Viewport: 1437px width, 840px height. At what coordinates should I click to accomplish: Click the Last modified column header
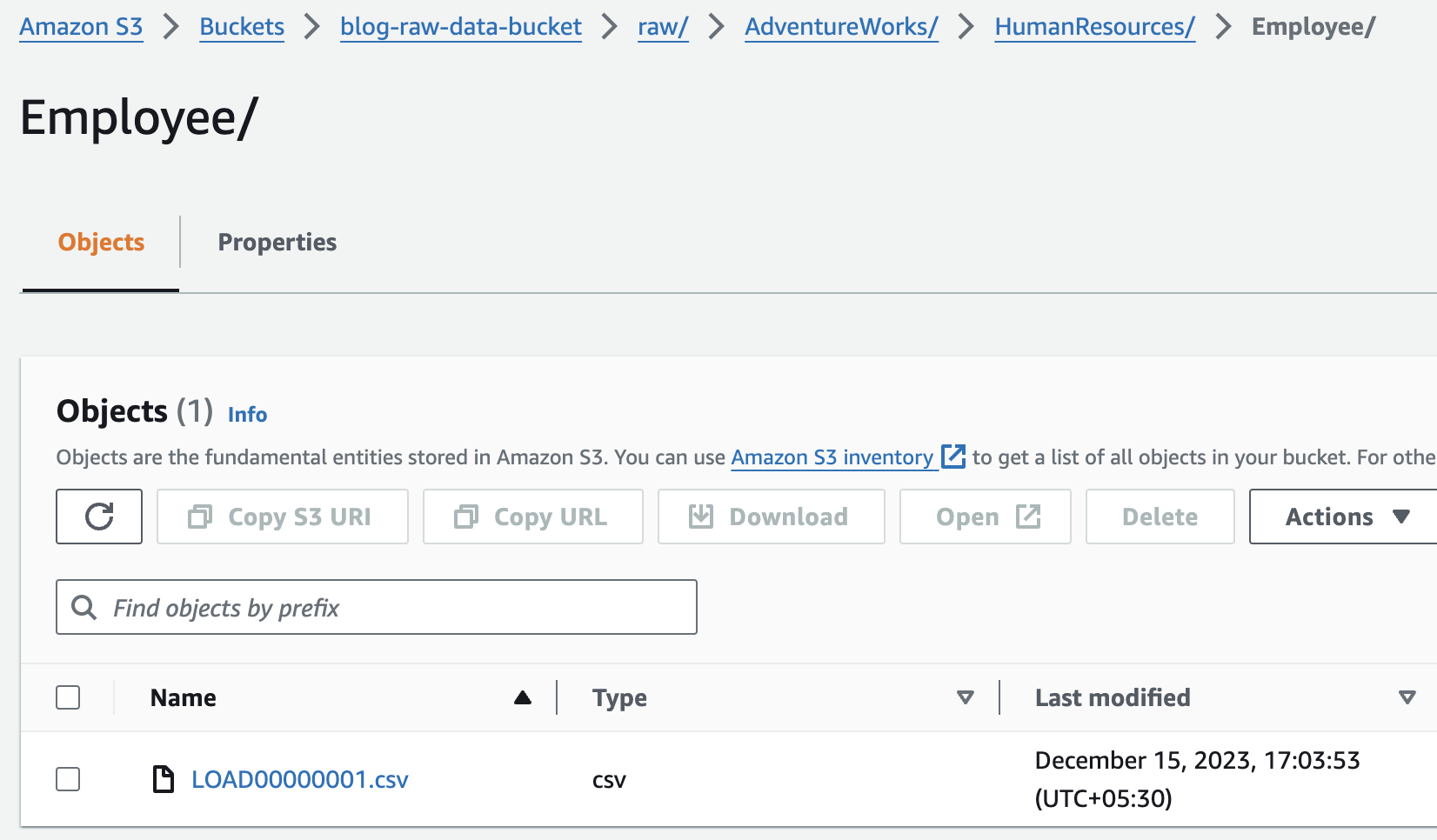1113,697
